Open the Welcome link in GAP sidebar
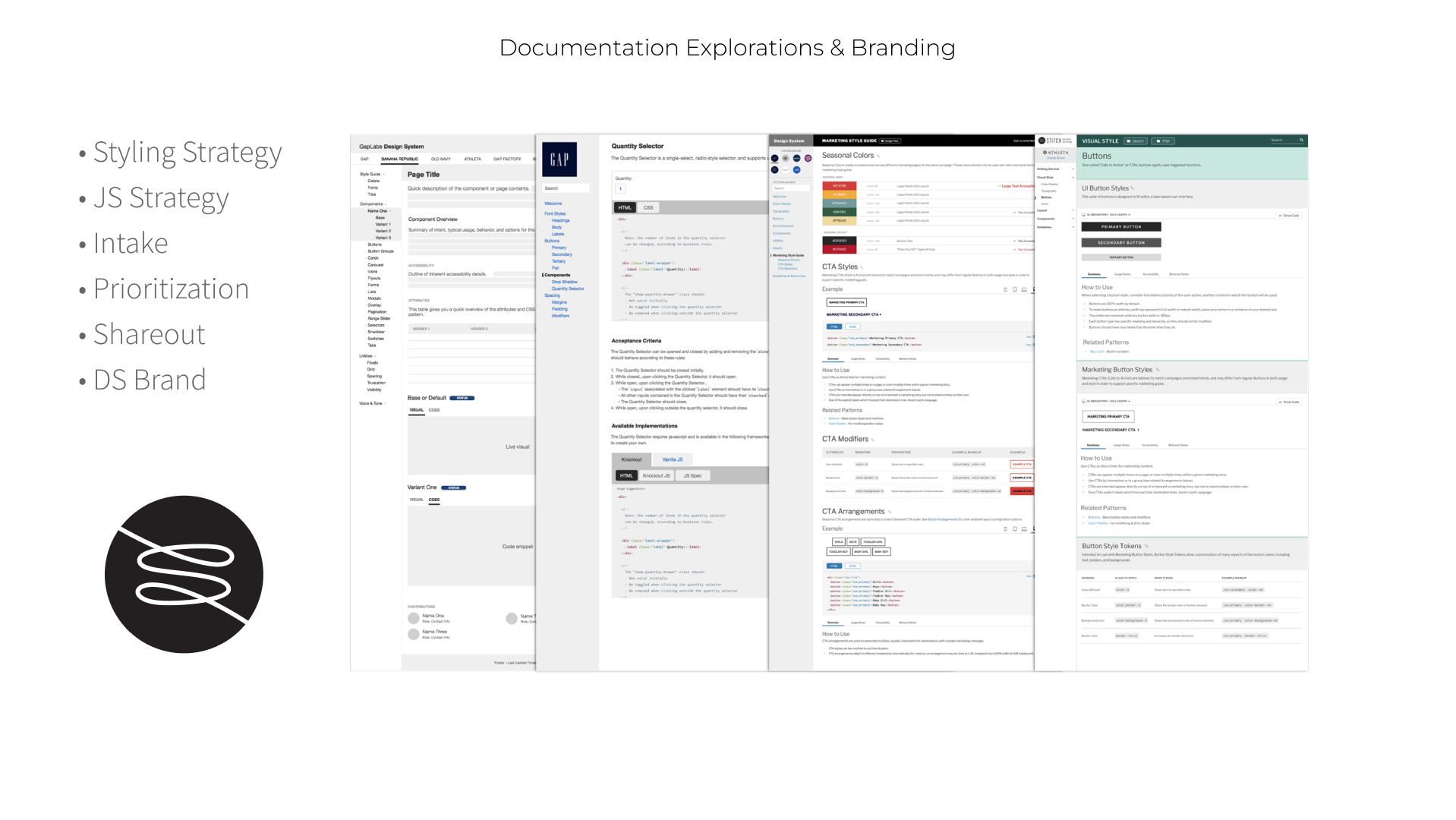The width and height of the screenshot is (1456, 820). click(x=553, y=203)
